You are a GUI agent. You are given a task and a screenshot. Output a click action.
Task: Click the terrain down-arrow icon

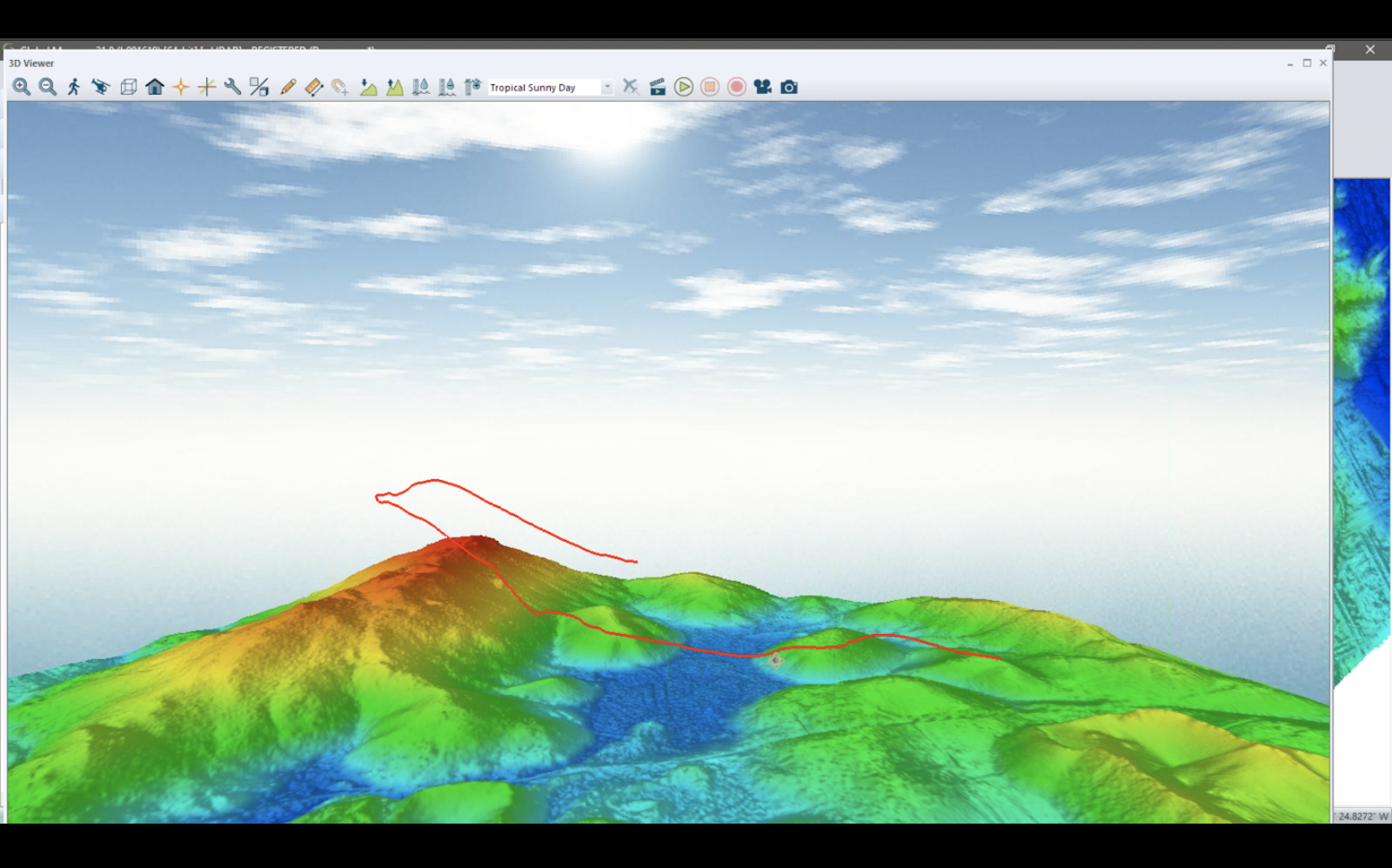pos(369,87)
